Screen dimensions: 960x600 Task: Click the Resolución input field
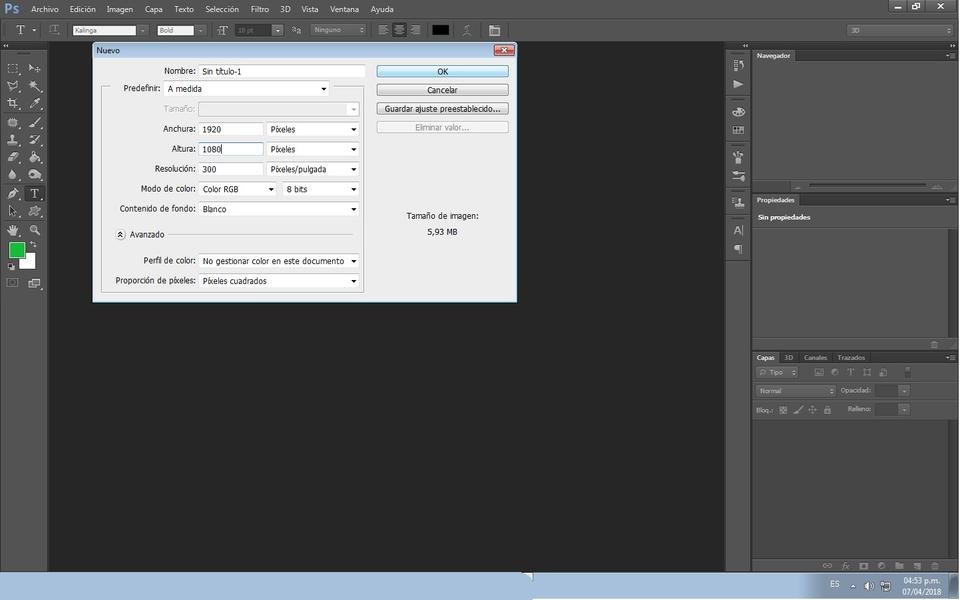[x=231, y=169]
